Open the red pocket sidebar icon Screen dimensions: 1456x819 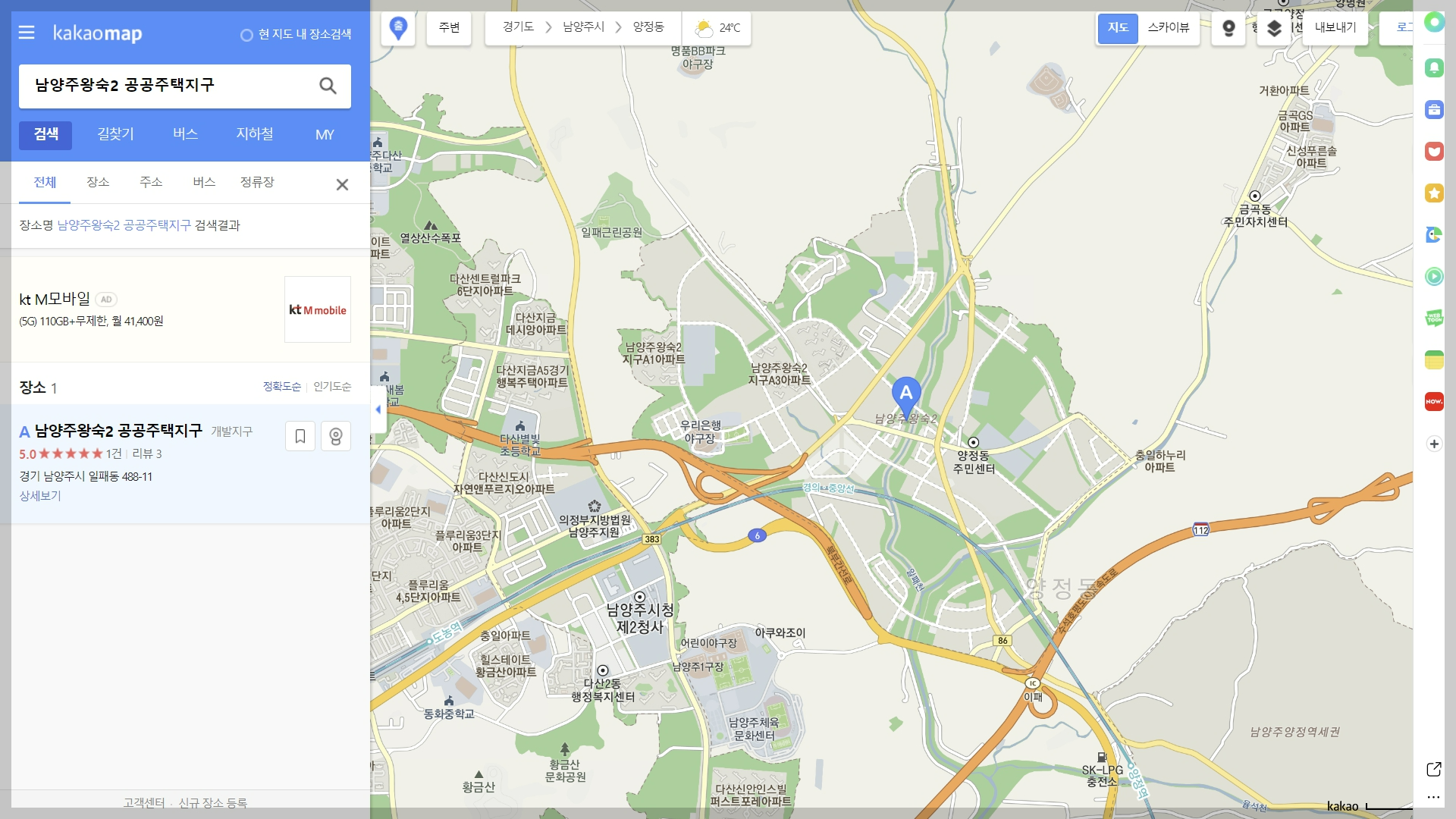[1434, 151]
